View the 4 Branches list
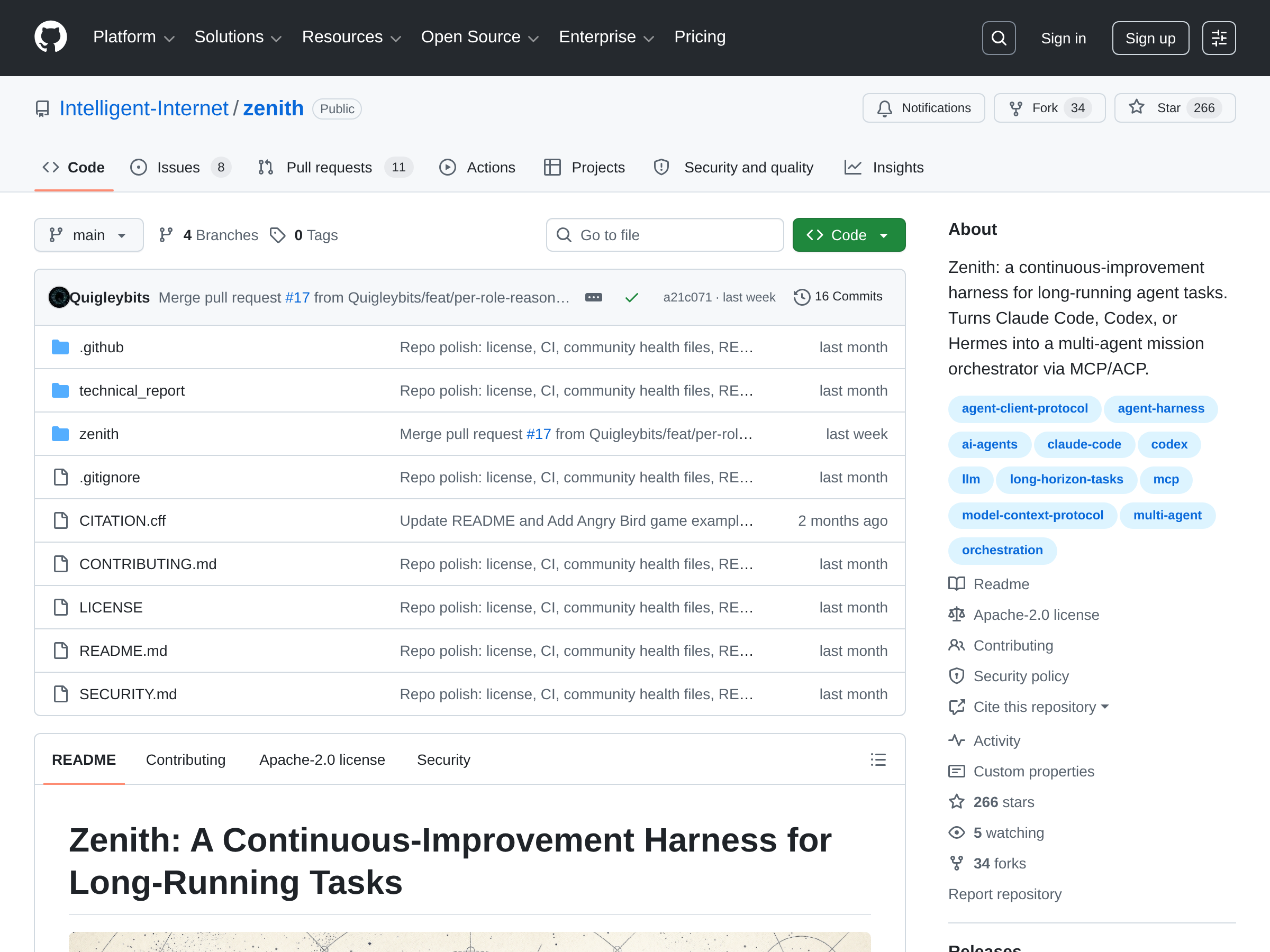 [x=208, y=235]
